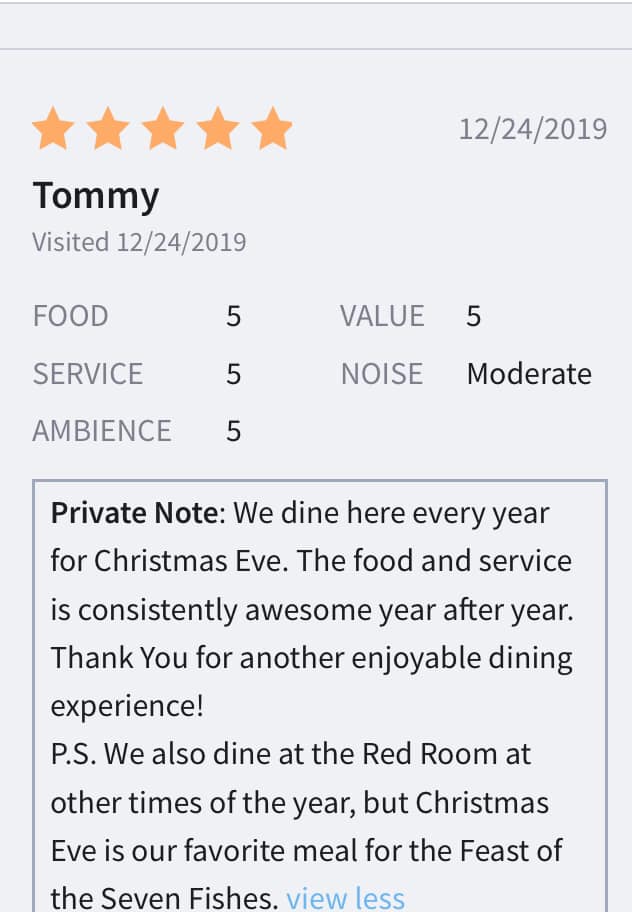Click the 'Visited 12/24/2019' text
Image resolution: width=632 pixels, height=912 pixels.
pyautogui.click(x=139, y=242)
